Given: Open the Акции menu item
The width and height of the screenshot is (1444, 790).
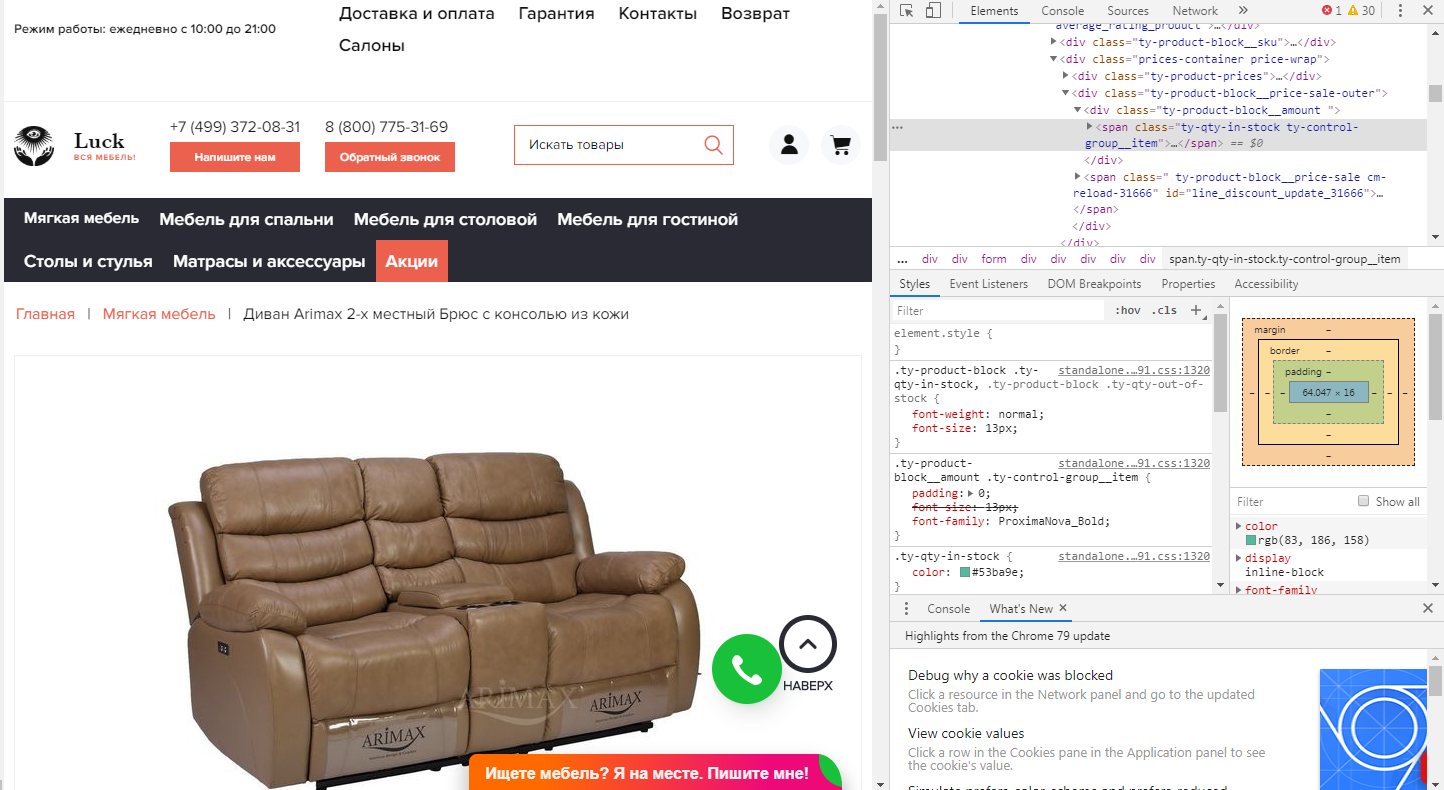Looking at the screenshot, I should (412, 261).
